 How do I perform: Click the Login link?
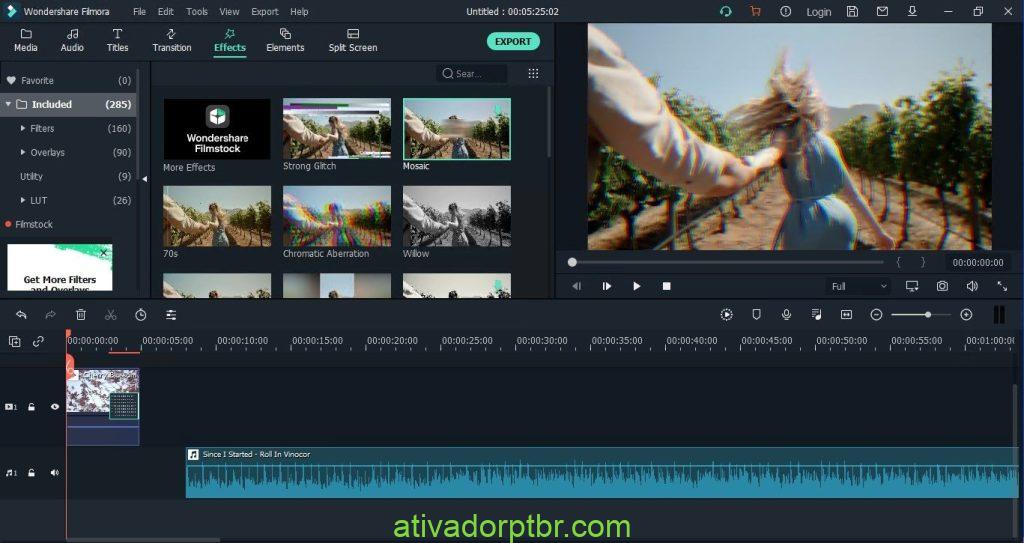point(818,12)
